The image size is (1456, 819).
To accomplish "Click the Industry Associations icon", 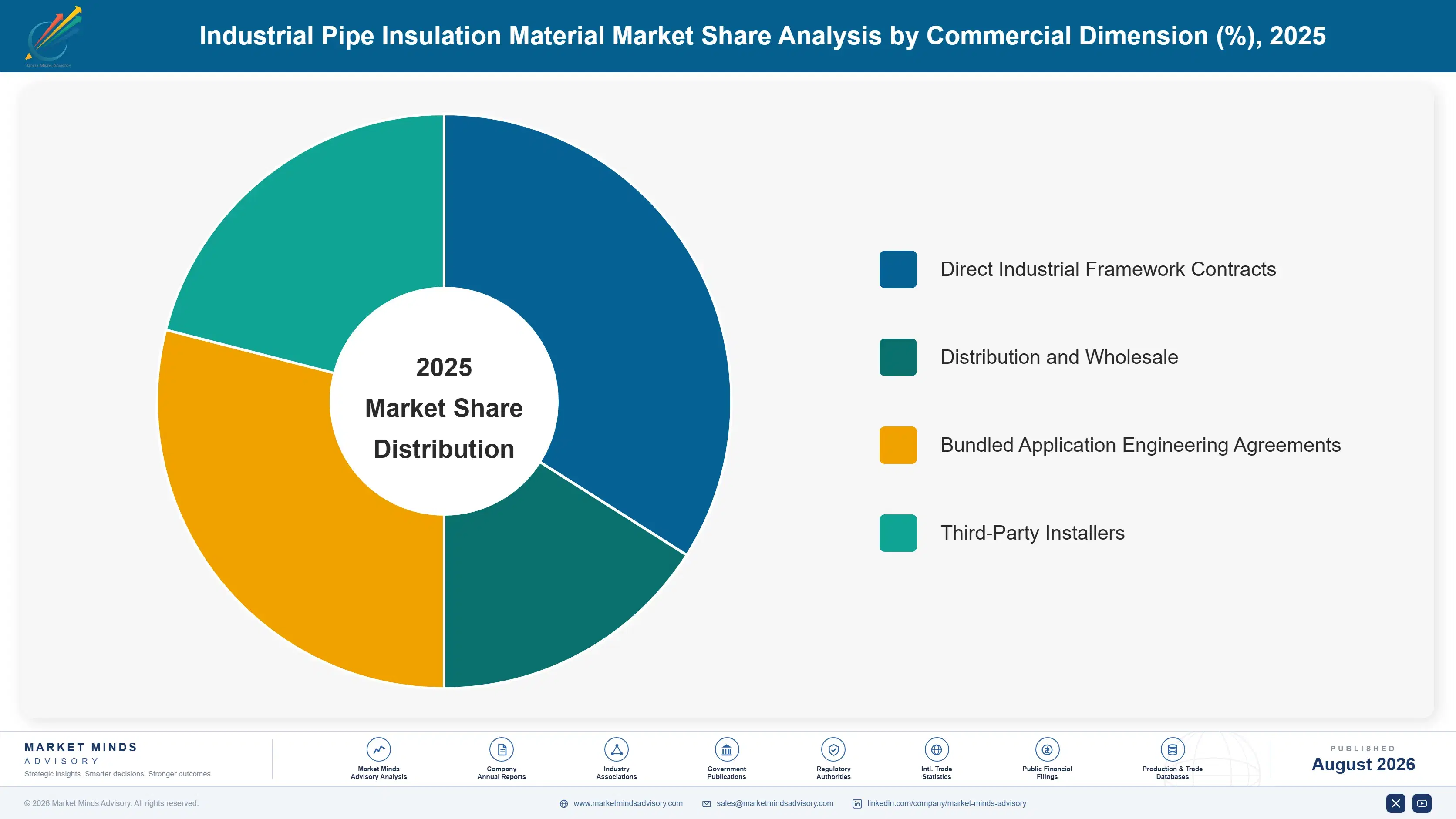I will [617, 749].
